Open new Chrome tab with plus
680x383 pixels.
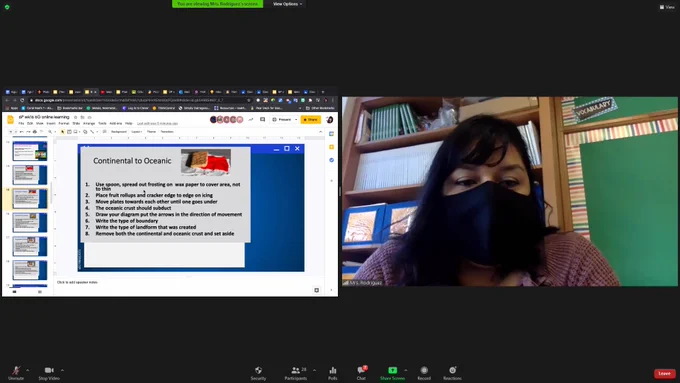(x=323, y=92)
